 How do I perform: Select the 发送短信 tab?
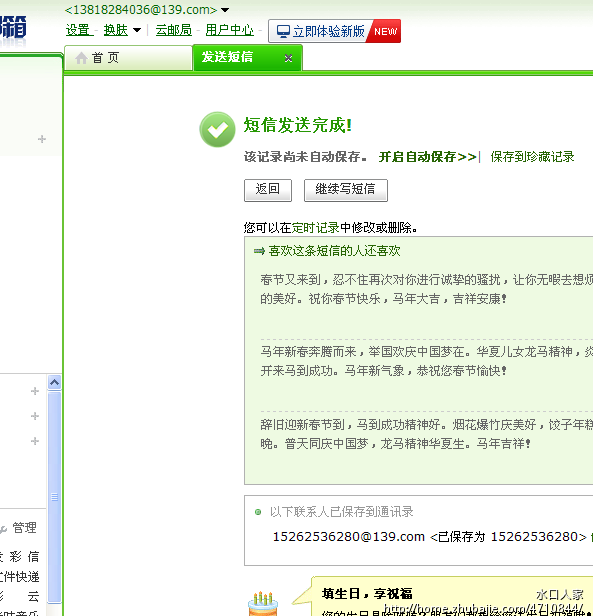[248, 57]
